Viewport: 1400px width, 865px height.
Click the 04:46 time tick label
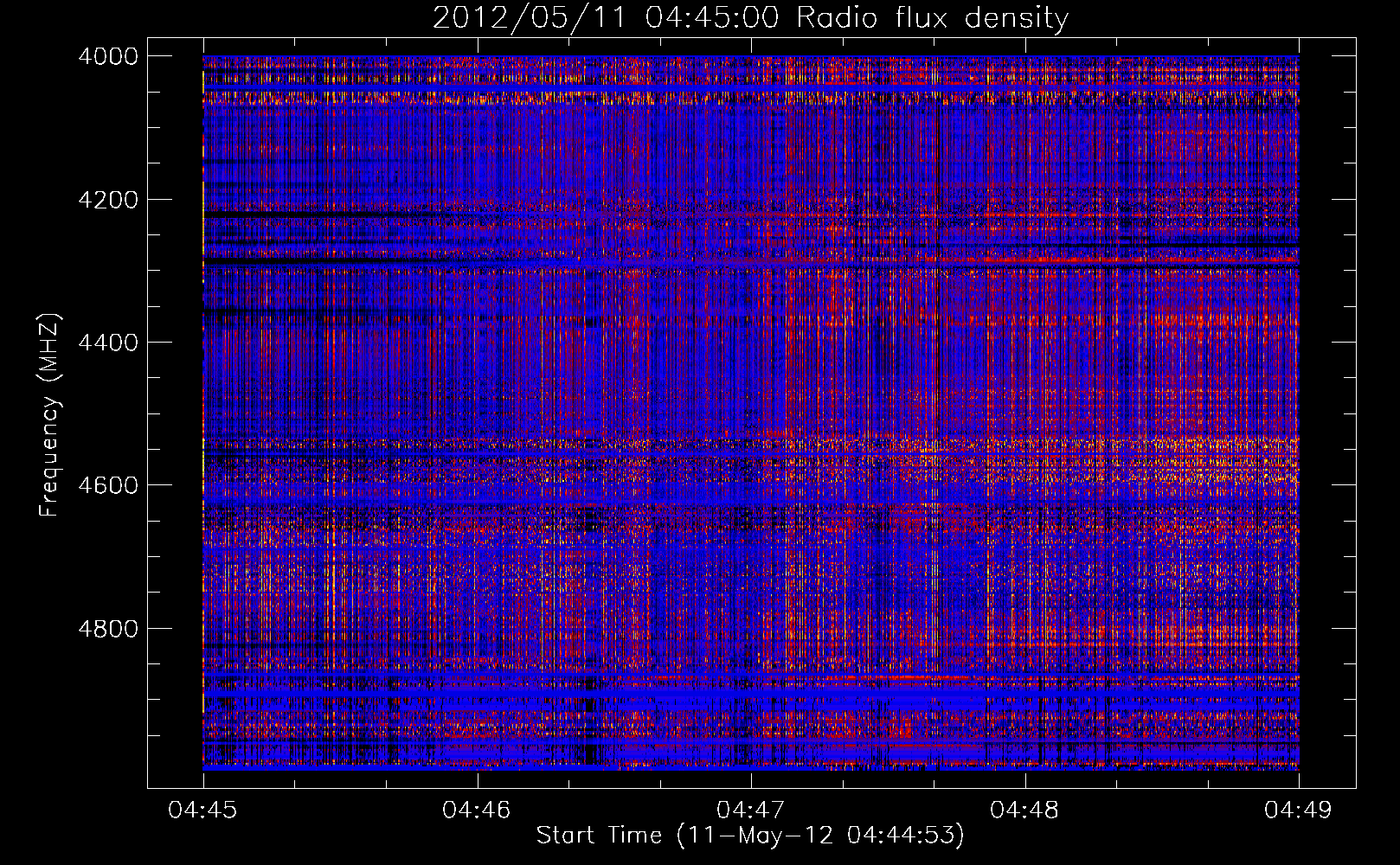[x=477, y=811]
